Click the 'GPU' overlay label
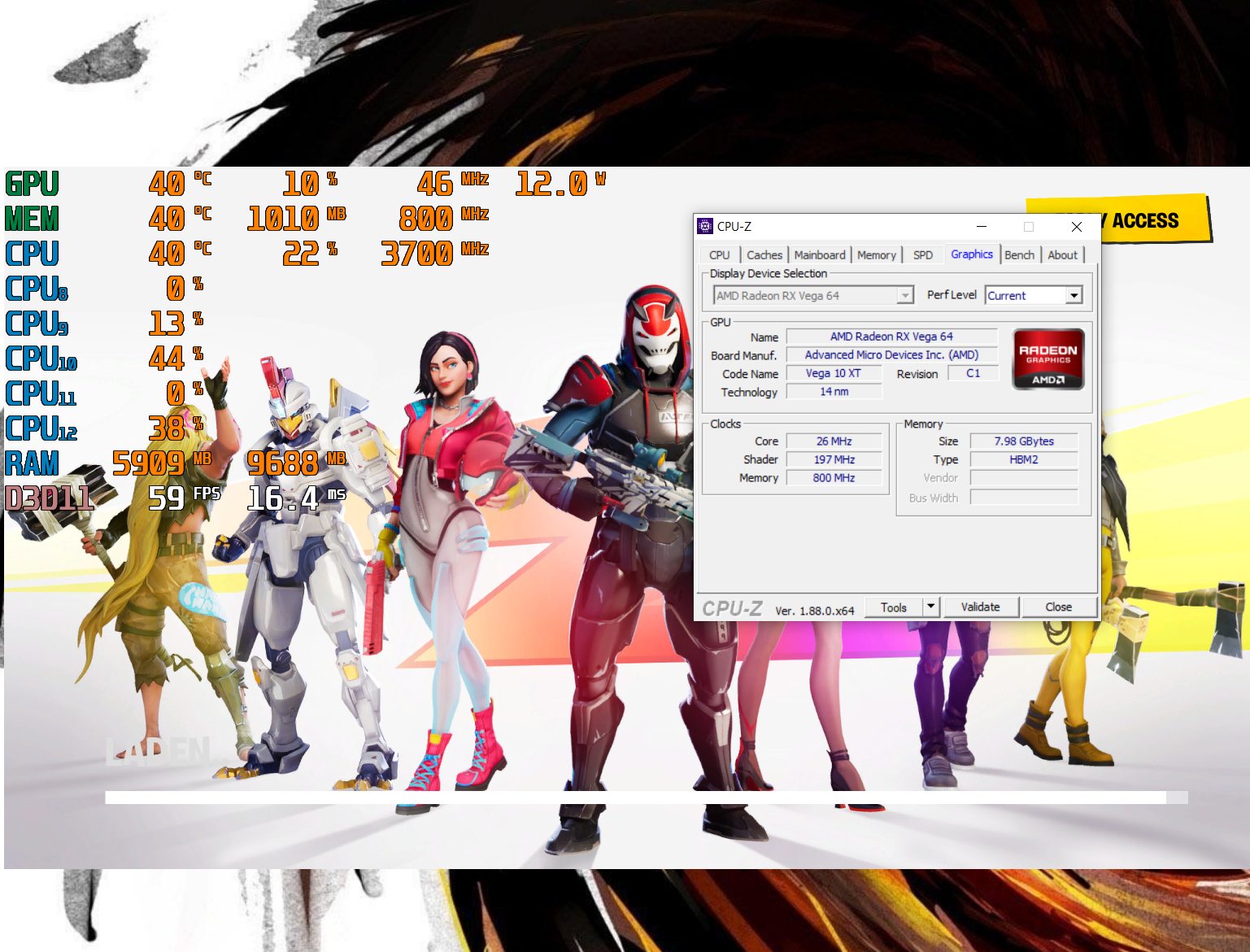Viewport: 1250px width, 952px height. pos(33,184)
